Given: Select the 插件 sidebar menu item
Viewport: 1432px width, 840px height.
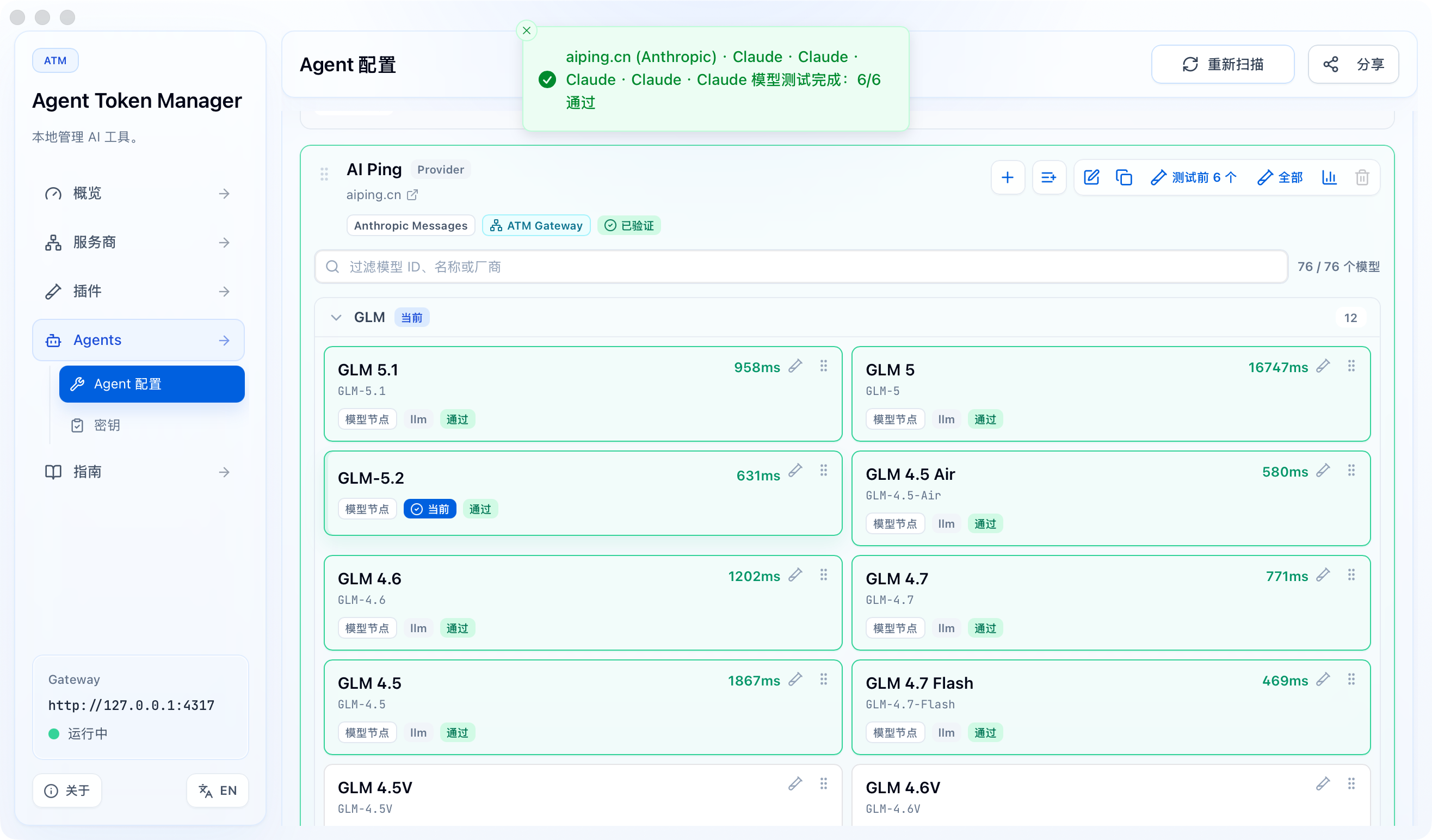Looking at the screenshot, I should [139, 291].
